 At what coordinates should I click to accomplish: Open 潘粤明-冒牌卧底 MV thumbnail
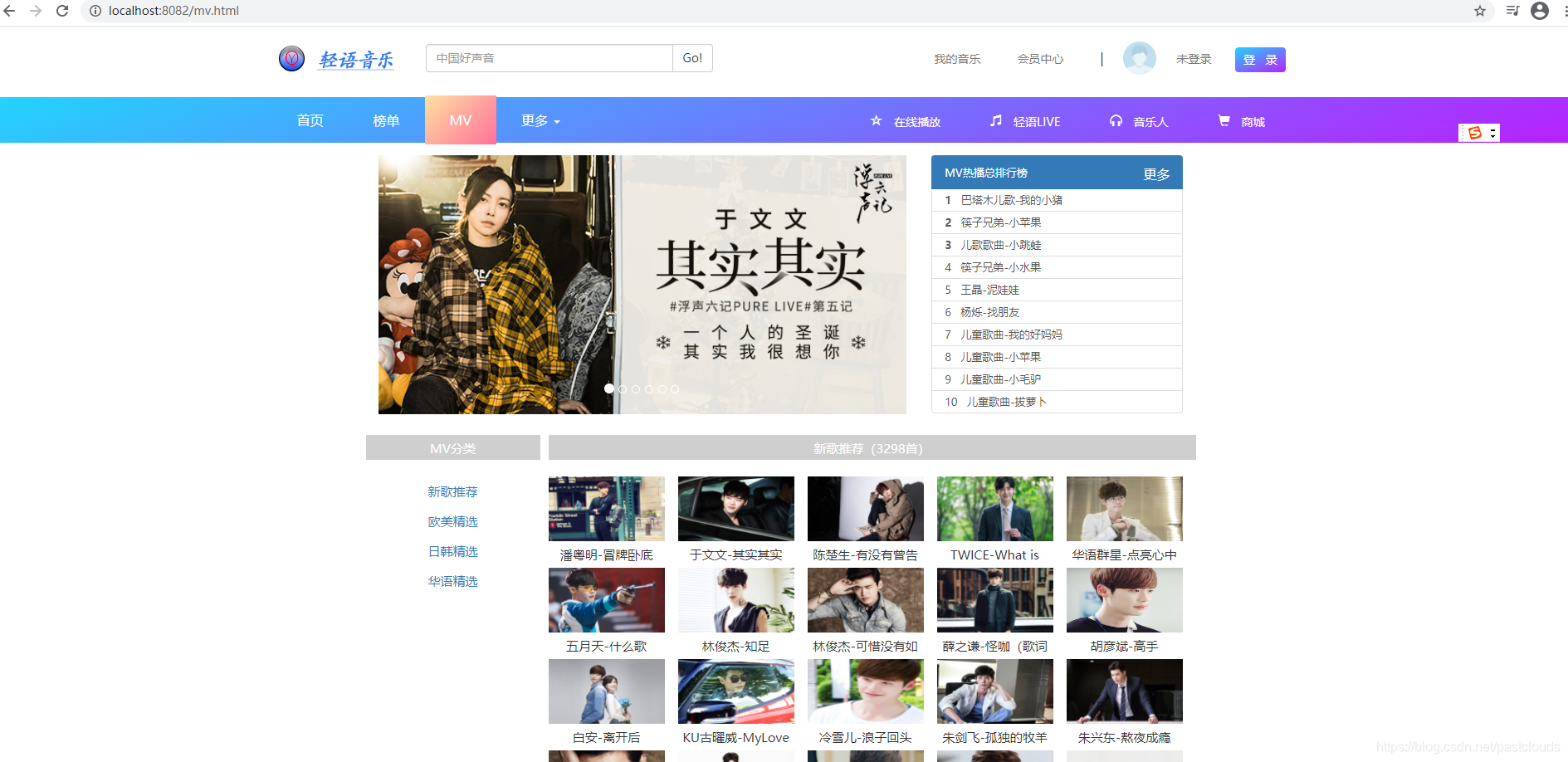[x=607, y=509]
